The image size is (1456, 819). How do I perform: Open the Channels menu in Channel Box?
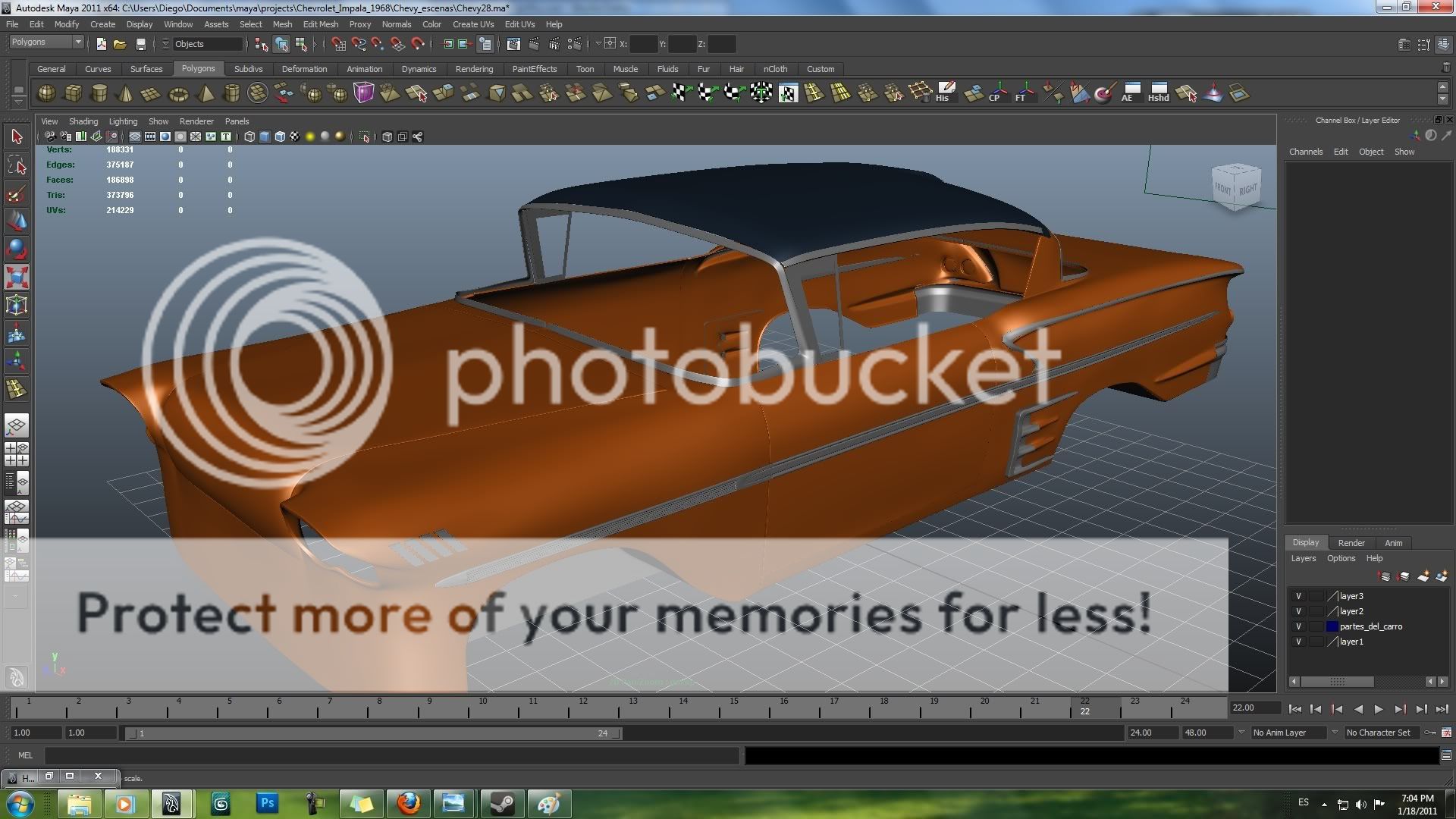coord(1306,152)
